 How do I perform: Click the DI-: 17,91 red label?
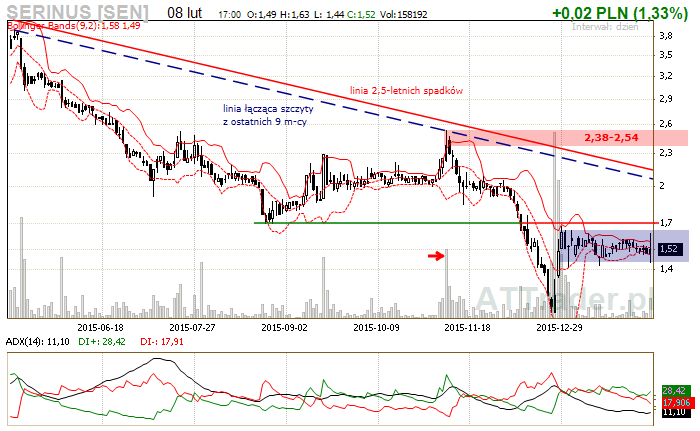pos(162,342)
